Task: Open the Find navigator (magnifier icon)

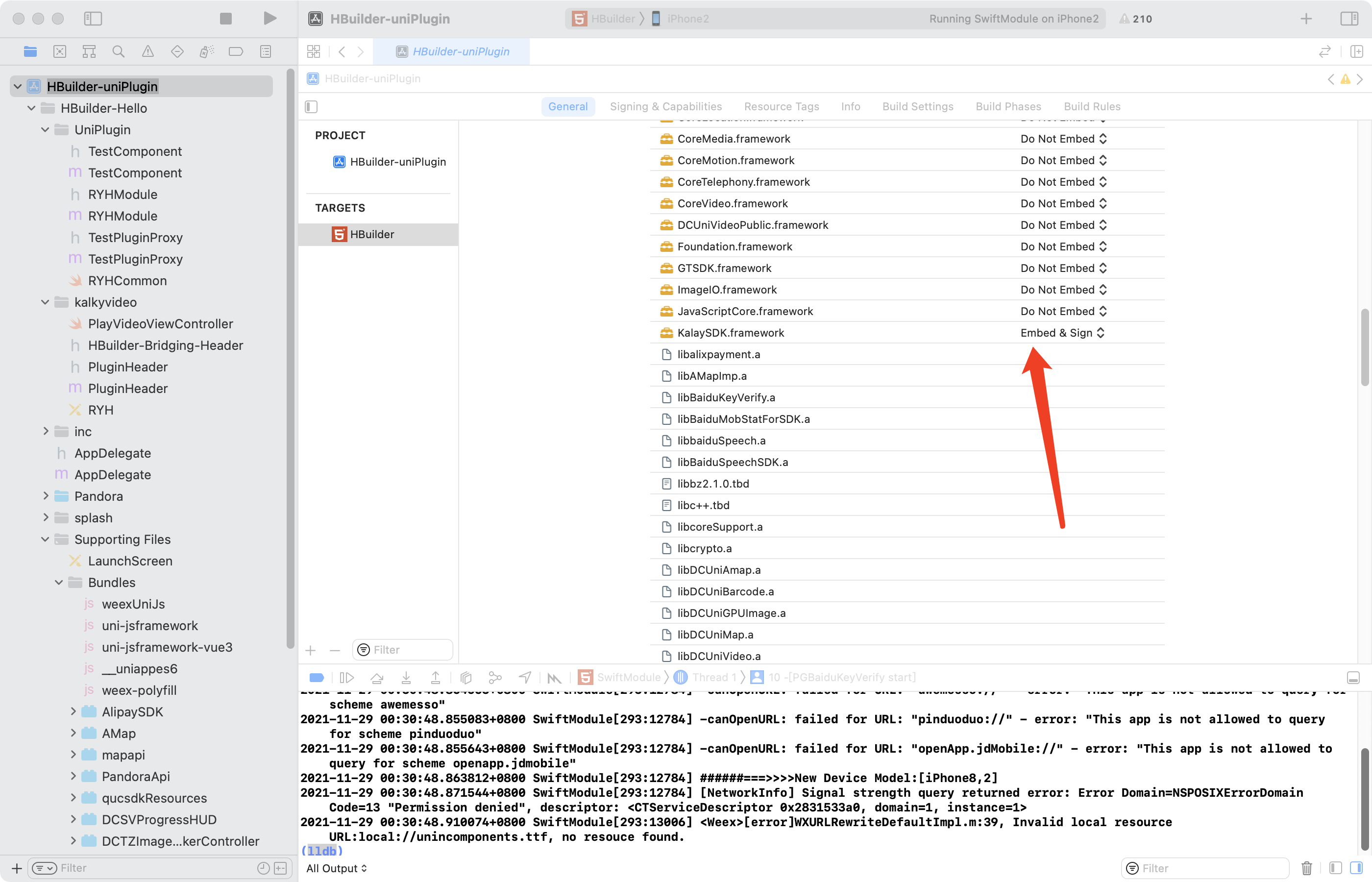Action: pos(119,51)
